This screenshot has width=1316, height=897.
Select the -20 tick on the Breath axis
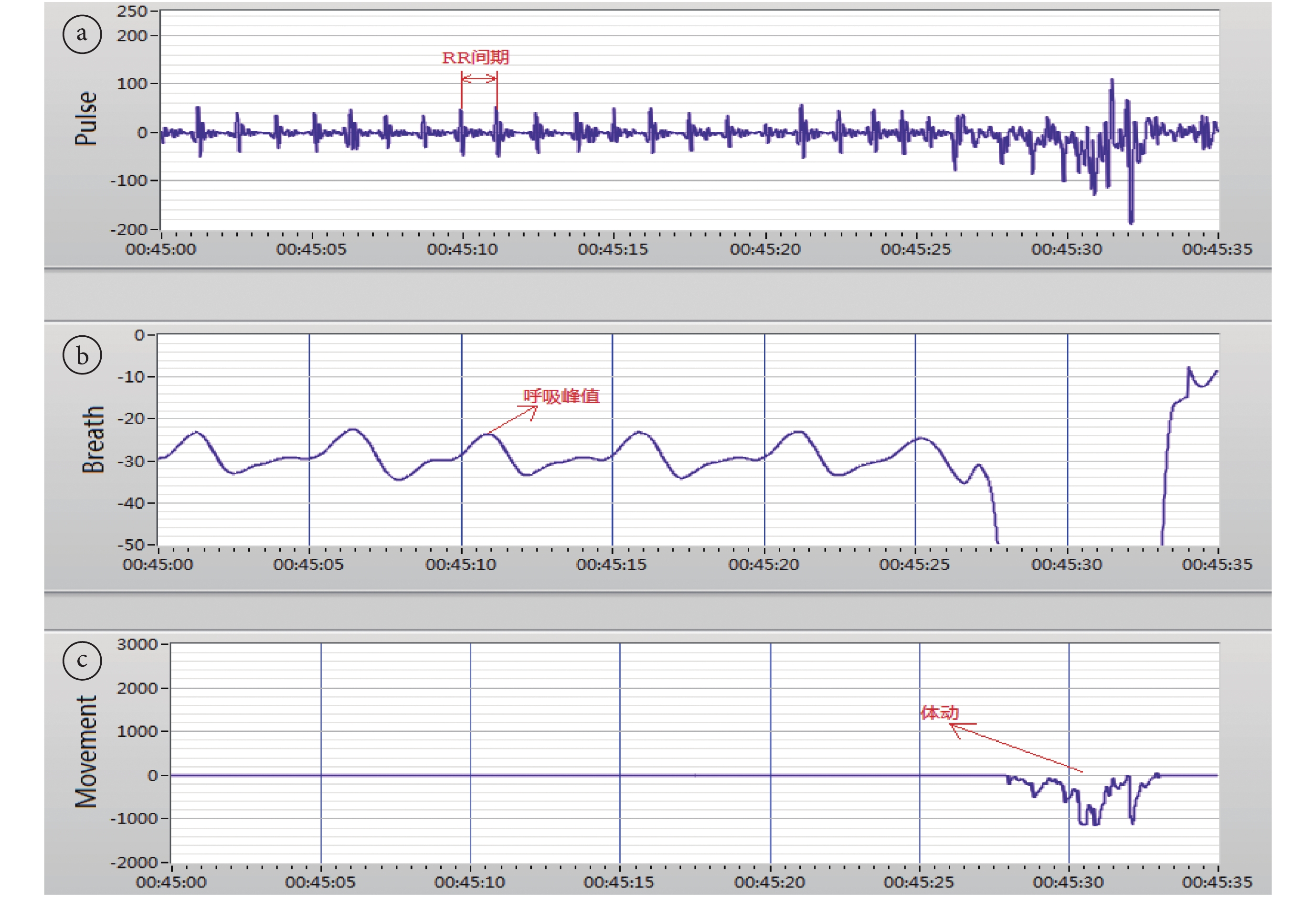(x=132, y=418)
